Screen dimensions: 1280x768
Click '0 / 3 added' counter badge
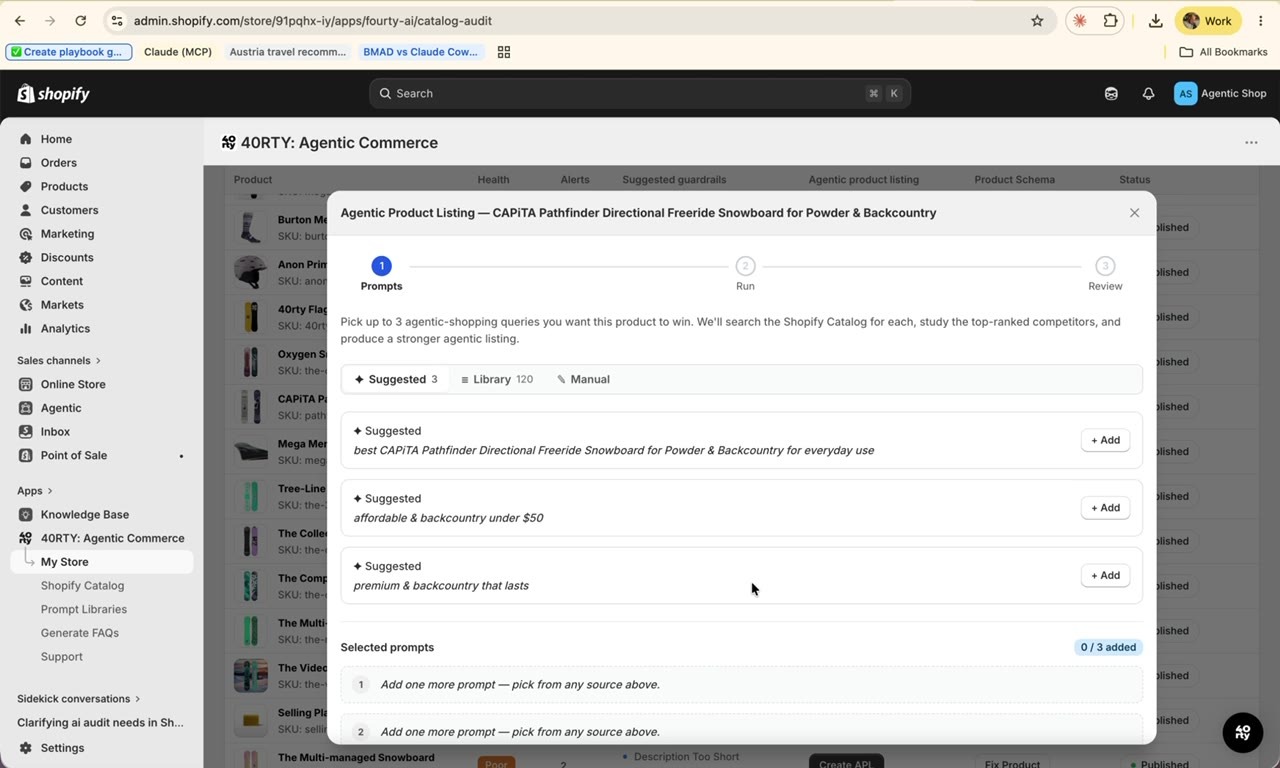click(x=1108, y=647)
